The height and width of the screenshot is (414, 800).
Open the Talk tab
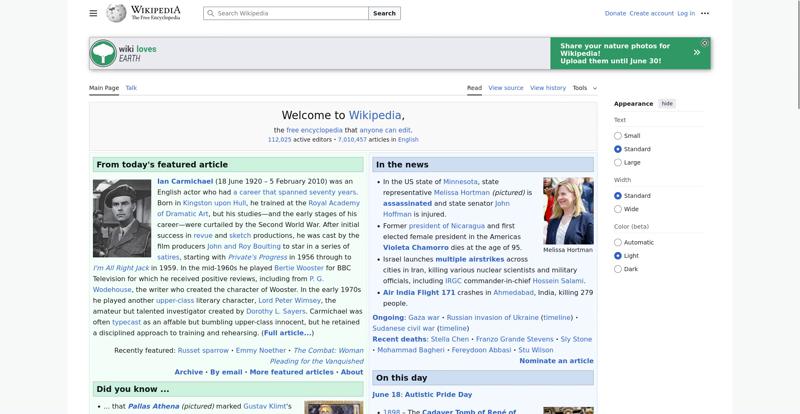(x=131, y=88)
